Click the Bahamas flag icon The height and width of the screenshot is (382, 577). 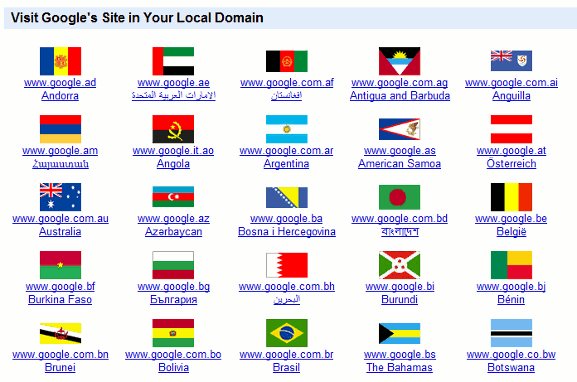pos(399,333)
